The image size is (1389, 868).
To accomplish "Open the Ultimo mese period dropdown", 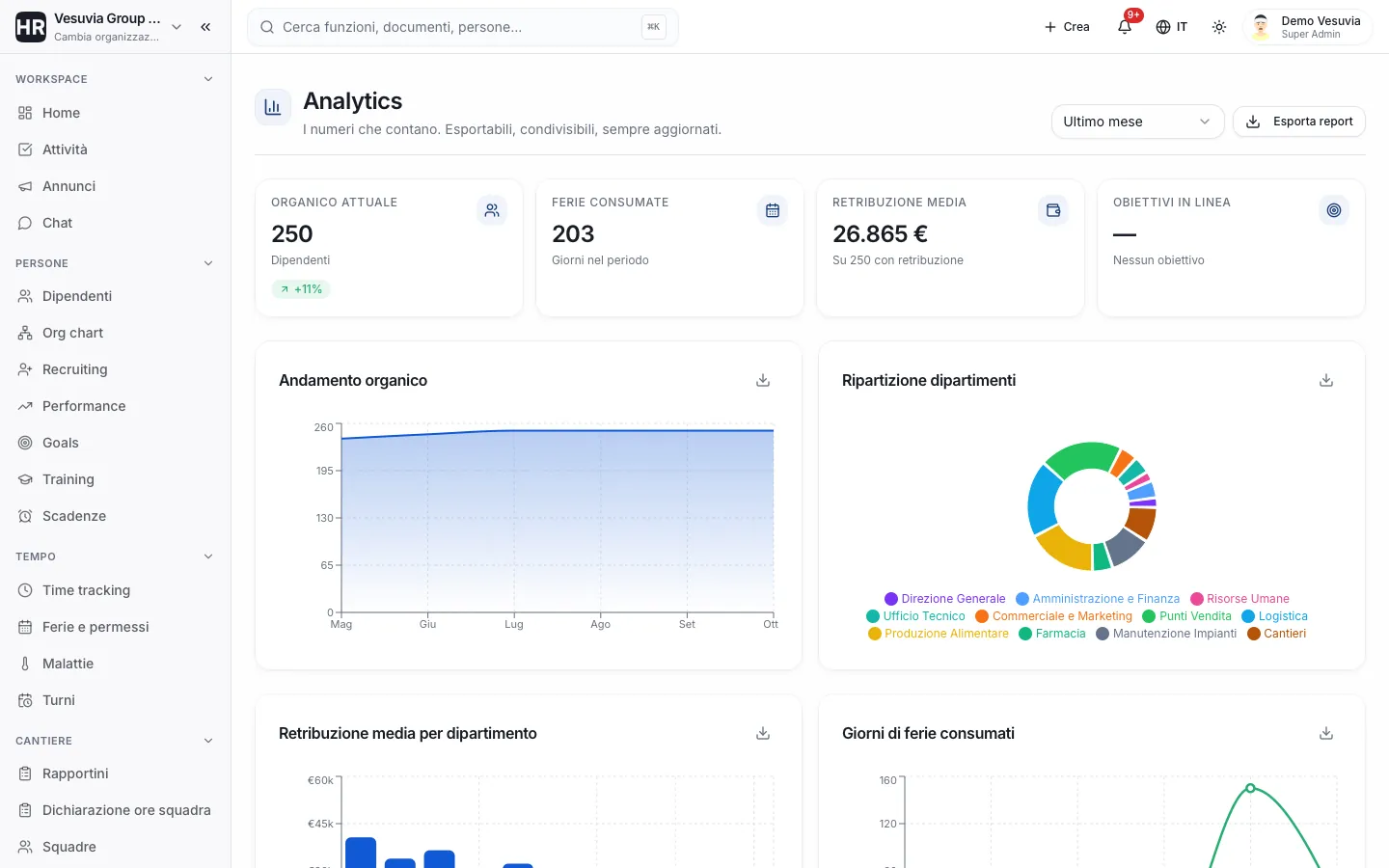I will click(1137, 122).
